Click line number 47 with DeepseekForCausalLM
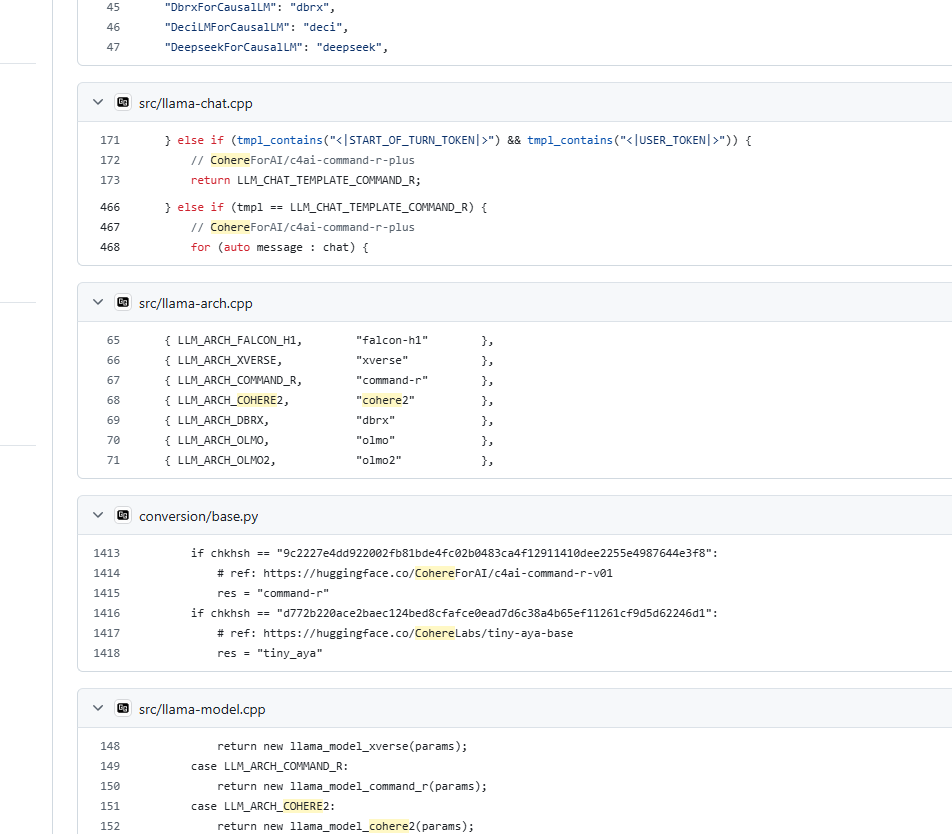Screen dimensions: 952x834 click(114, 47)
